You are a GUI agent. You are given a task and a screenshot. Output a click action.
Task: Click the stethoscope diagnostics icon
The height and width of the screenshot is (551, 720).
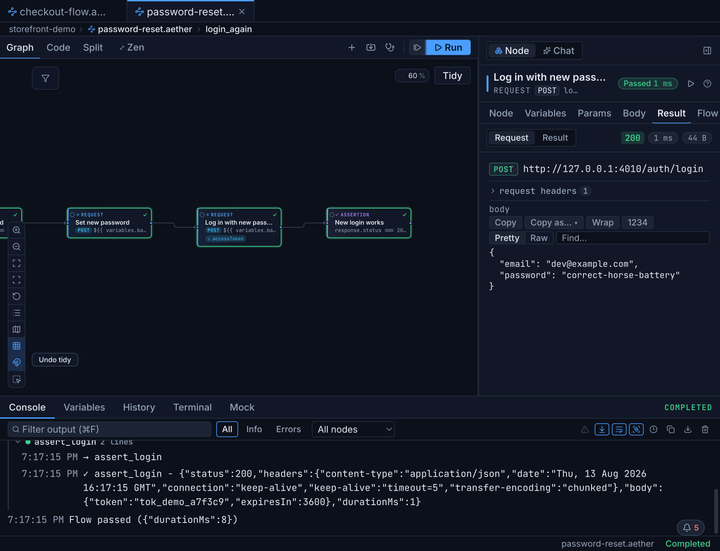390,47
